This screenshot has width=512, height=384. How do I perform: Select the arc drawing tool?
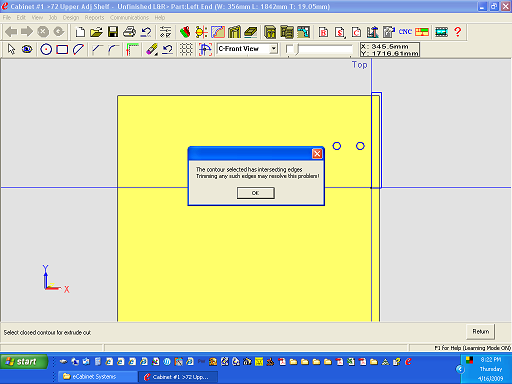(x=78, y=49)
